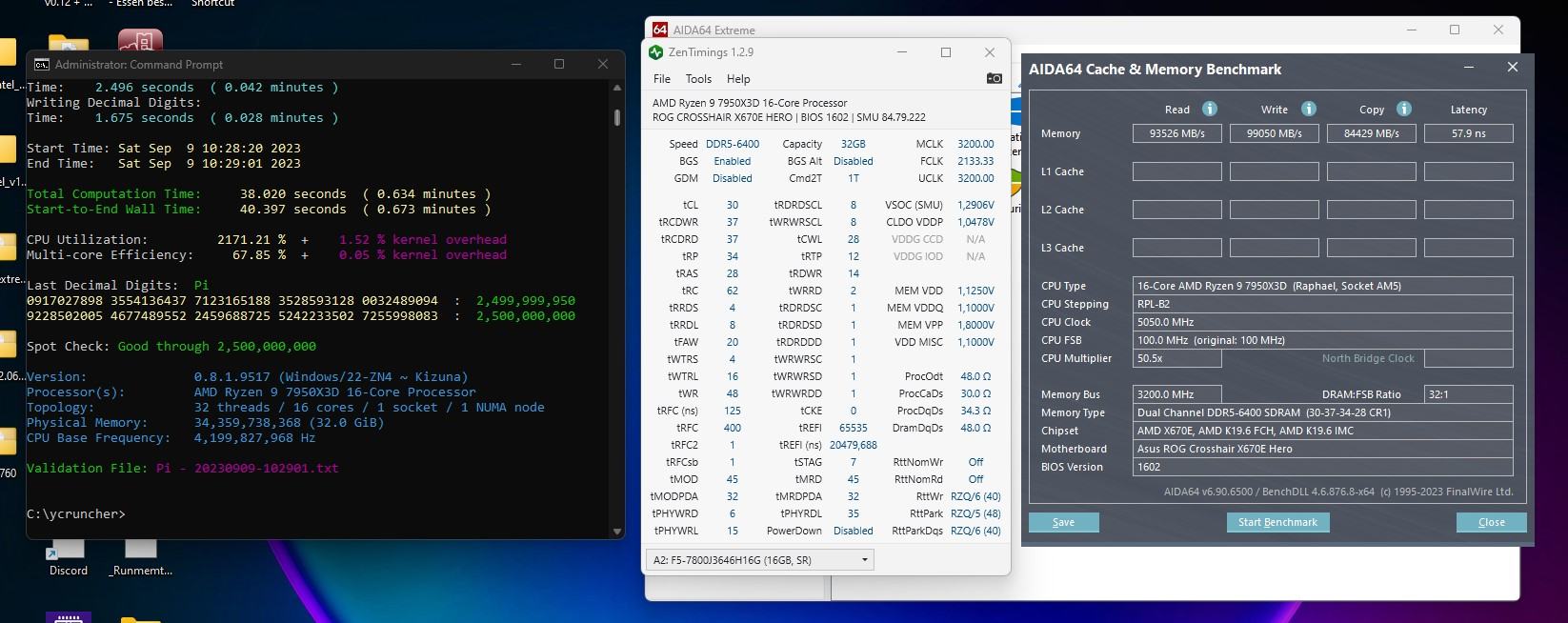Click the CPU Multiplier value 50.5x
1568x623 pixels.
tap(1177, 358)
